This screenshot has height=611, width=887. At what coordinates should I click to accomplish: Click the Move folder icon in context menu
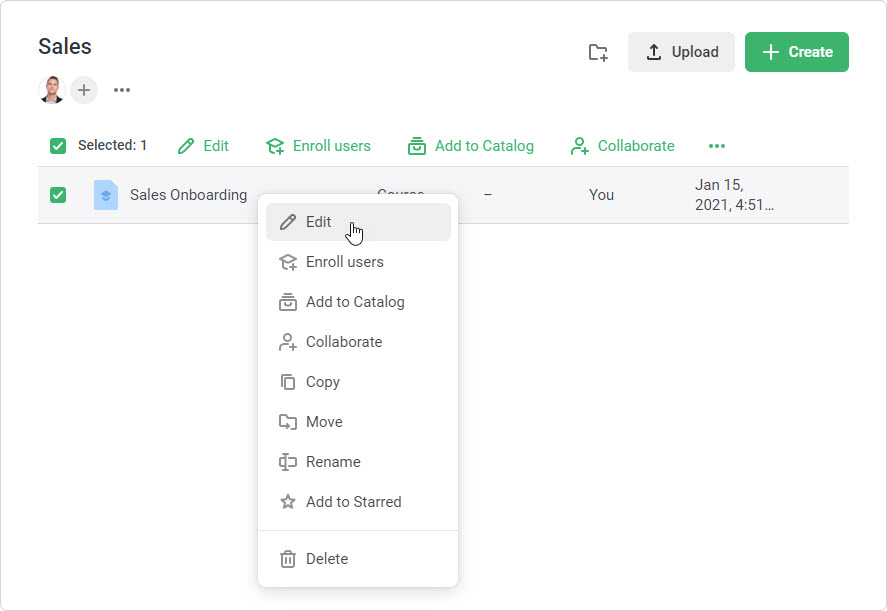pos(288,422)
